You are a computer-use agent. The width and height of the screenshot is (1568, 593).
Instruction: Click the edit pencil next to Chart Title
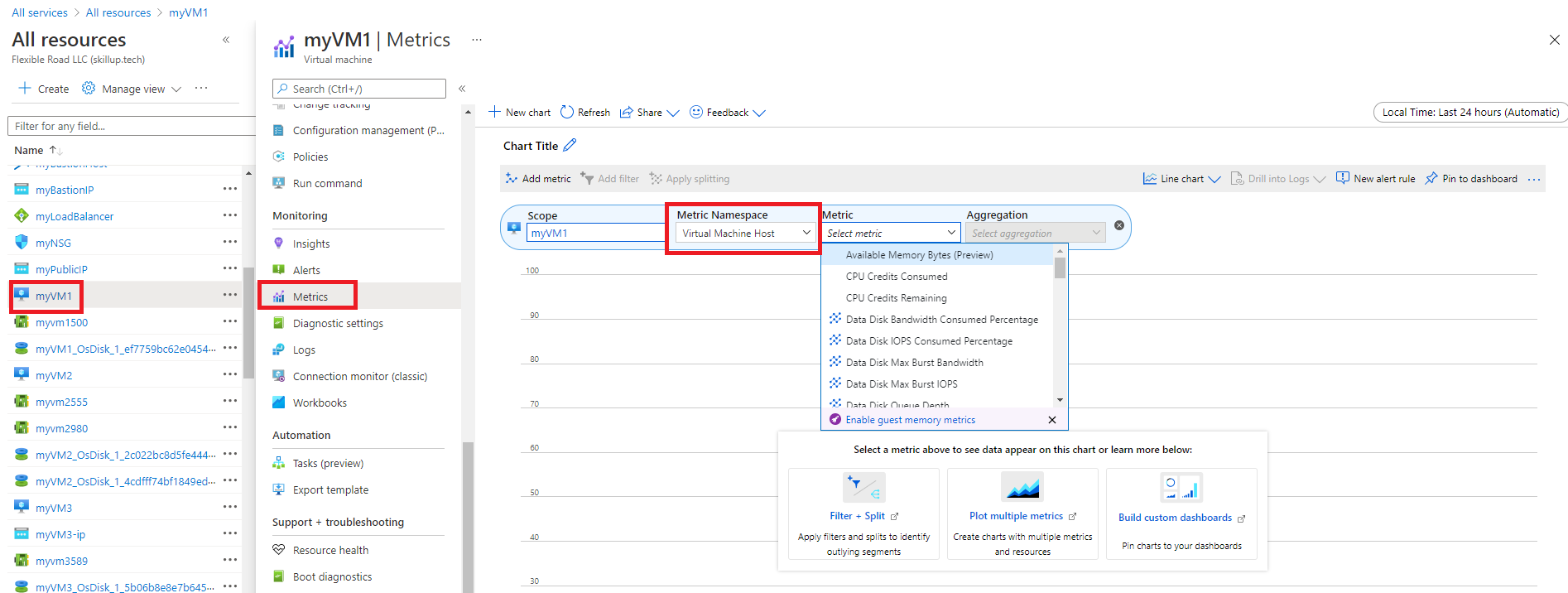(x=570, y=145)
